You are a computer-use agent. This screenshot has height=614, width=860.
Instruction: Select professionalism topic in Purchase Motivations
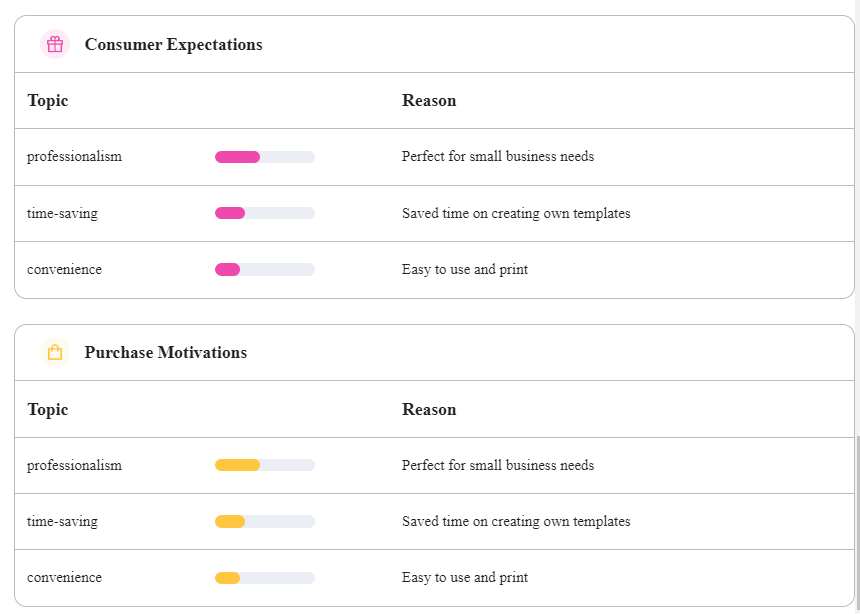[74, 465]
